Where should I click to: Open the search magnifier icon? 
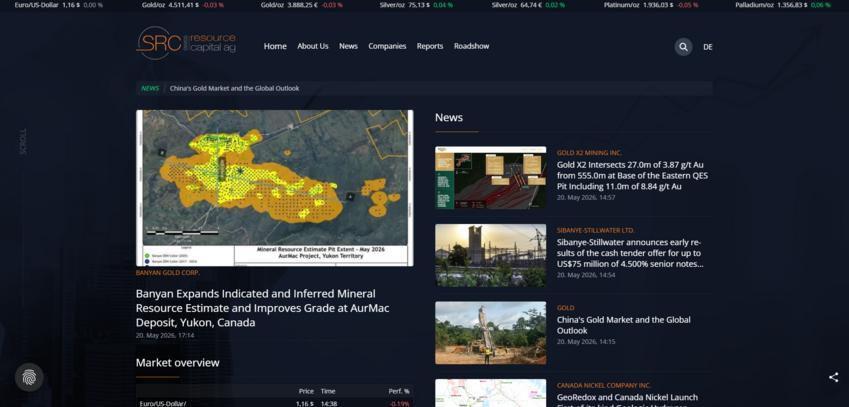pyautogui.click(x=683, y=47)
